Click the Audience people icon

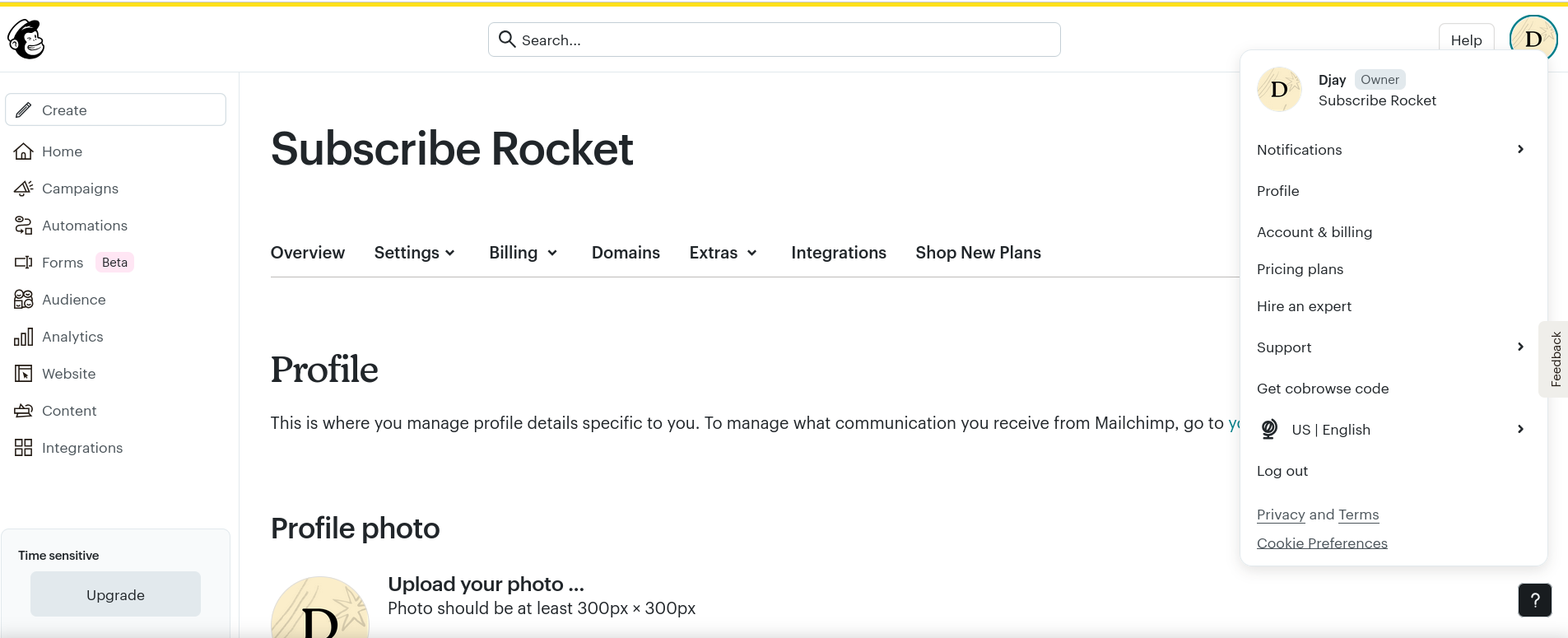24,300
